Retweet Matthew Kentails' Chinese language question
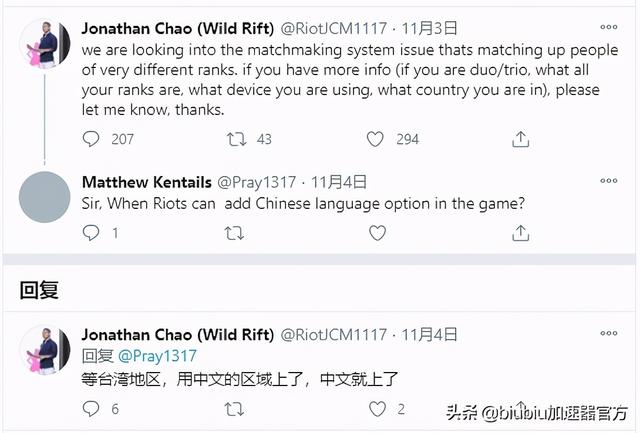Screen dimensions: 640x433 (x=233, y=233)
